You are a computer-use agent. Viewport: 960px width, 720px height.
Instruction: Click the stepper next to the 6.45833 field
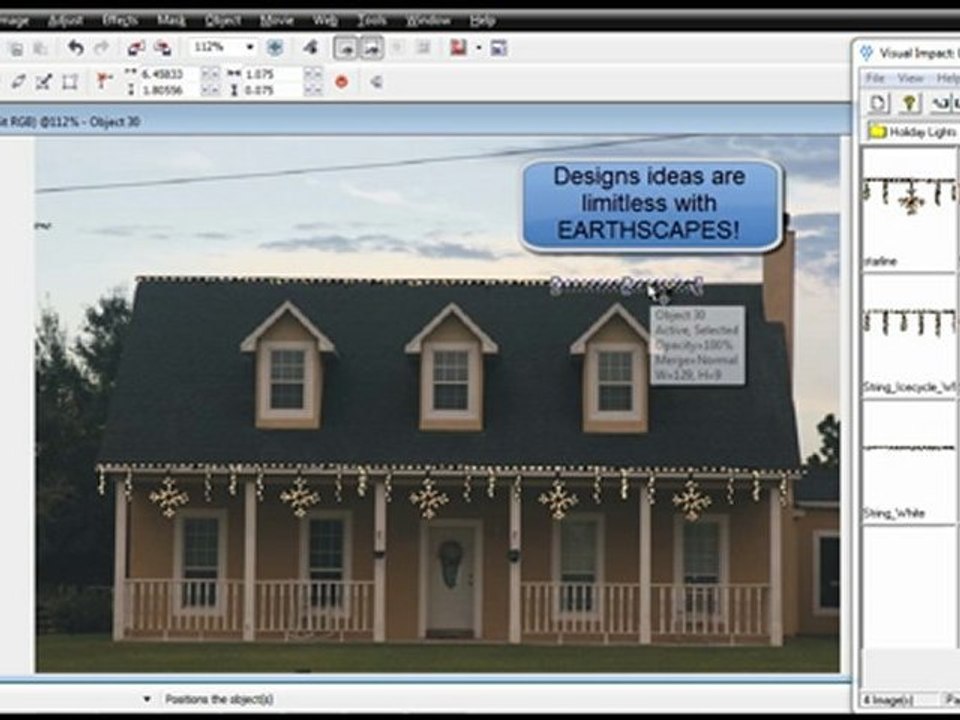coord(210,74)
